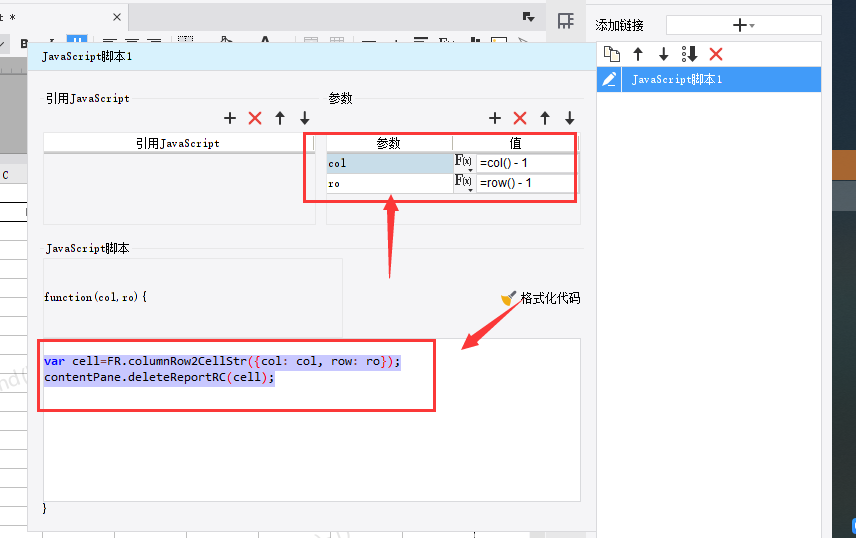
Task: Move referenced JavaScript entry down
Action: tap(305, 118)
